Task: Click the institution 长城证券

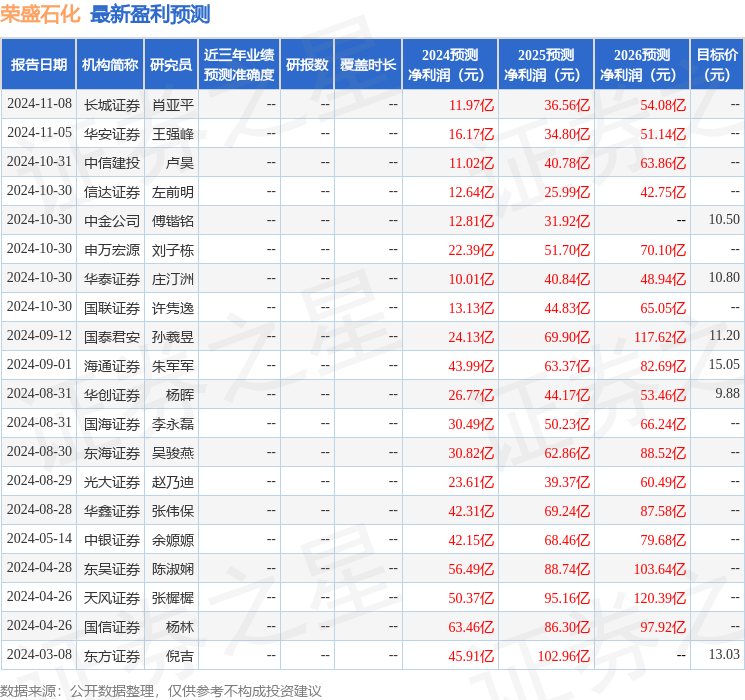Action: (112, 105)
